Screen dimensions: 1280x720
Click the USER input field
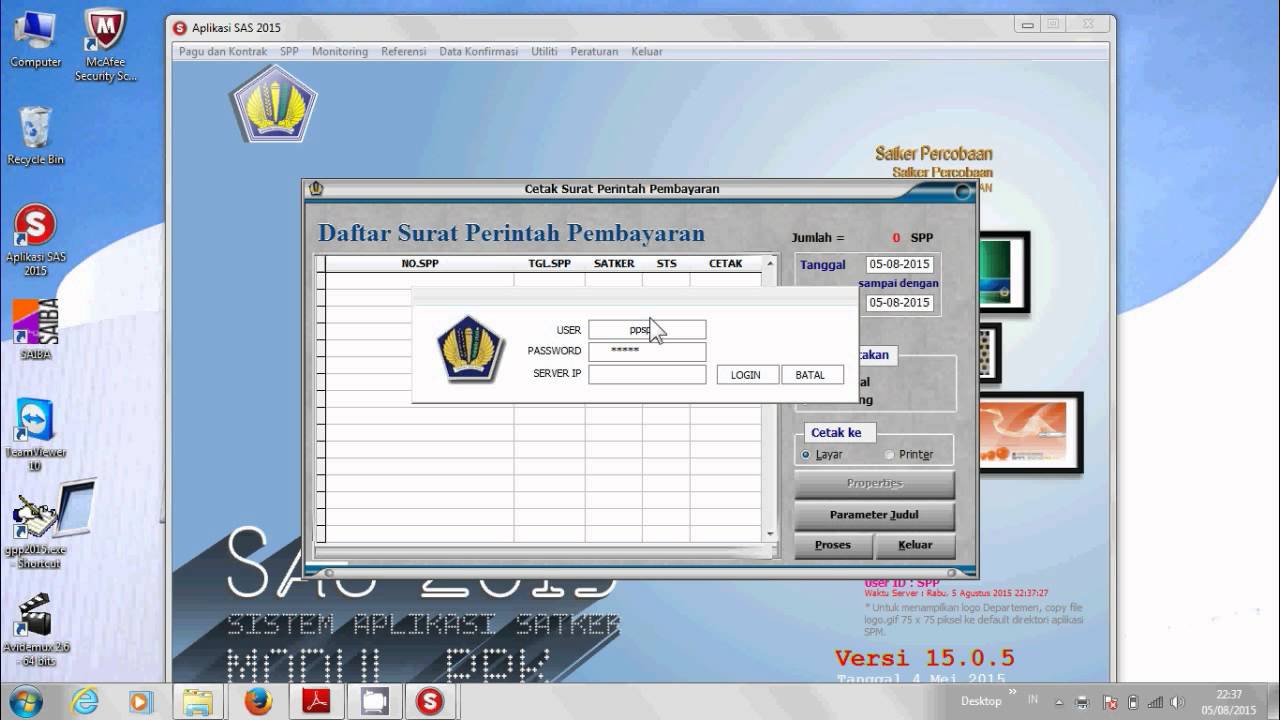point(647,330)
